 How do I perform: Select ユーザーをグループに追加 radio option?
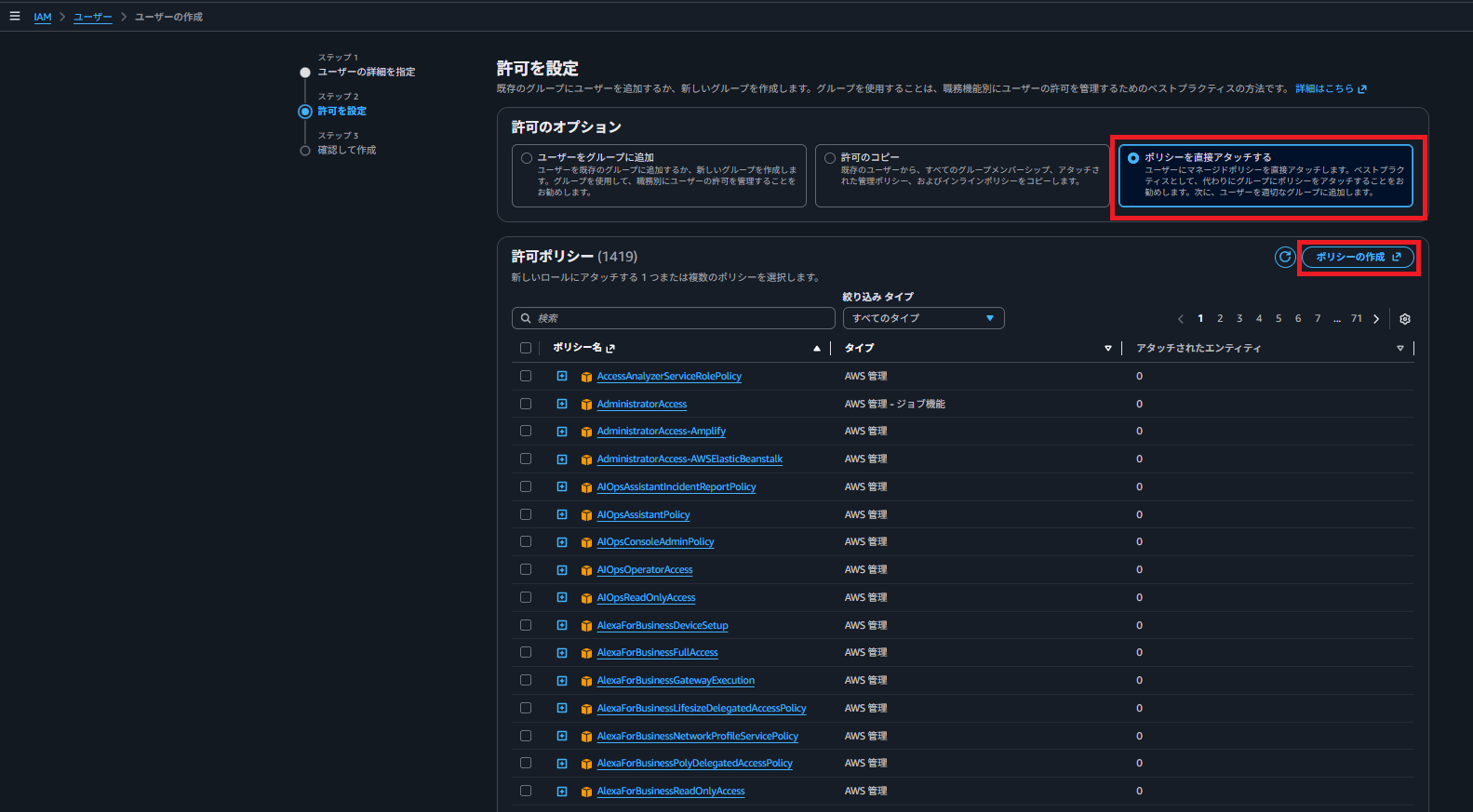527,158
